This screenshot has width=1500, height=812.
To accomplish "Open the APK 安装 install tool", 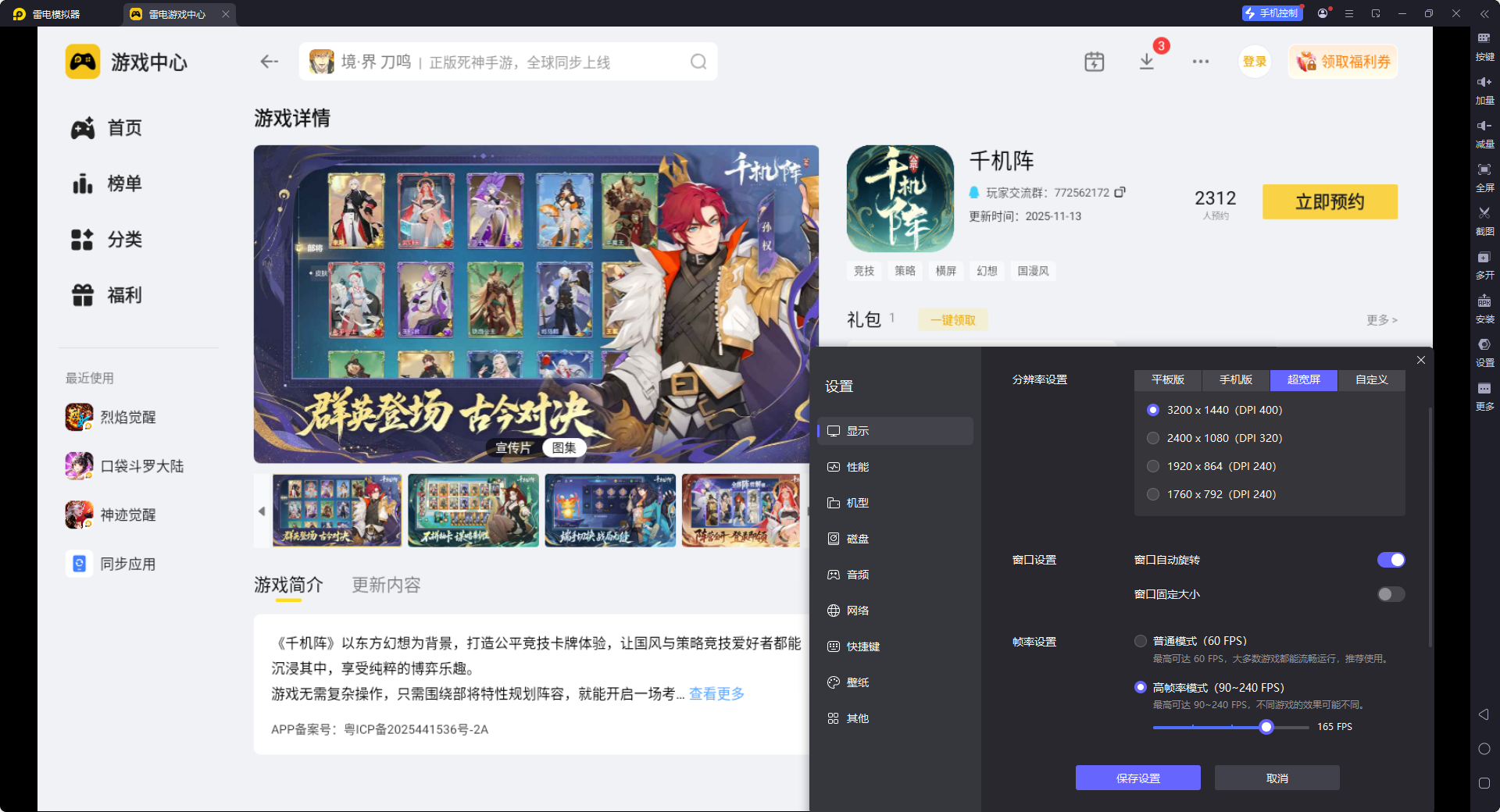I will pos(1484,309).
